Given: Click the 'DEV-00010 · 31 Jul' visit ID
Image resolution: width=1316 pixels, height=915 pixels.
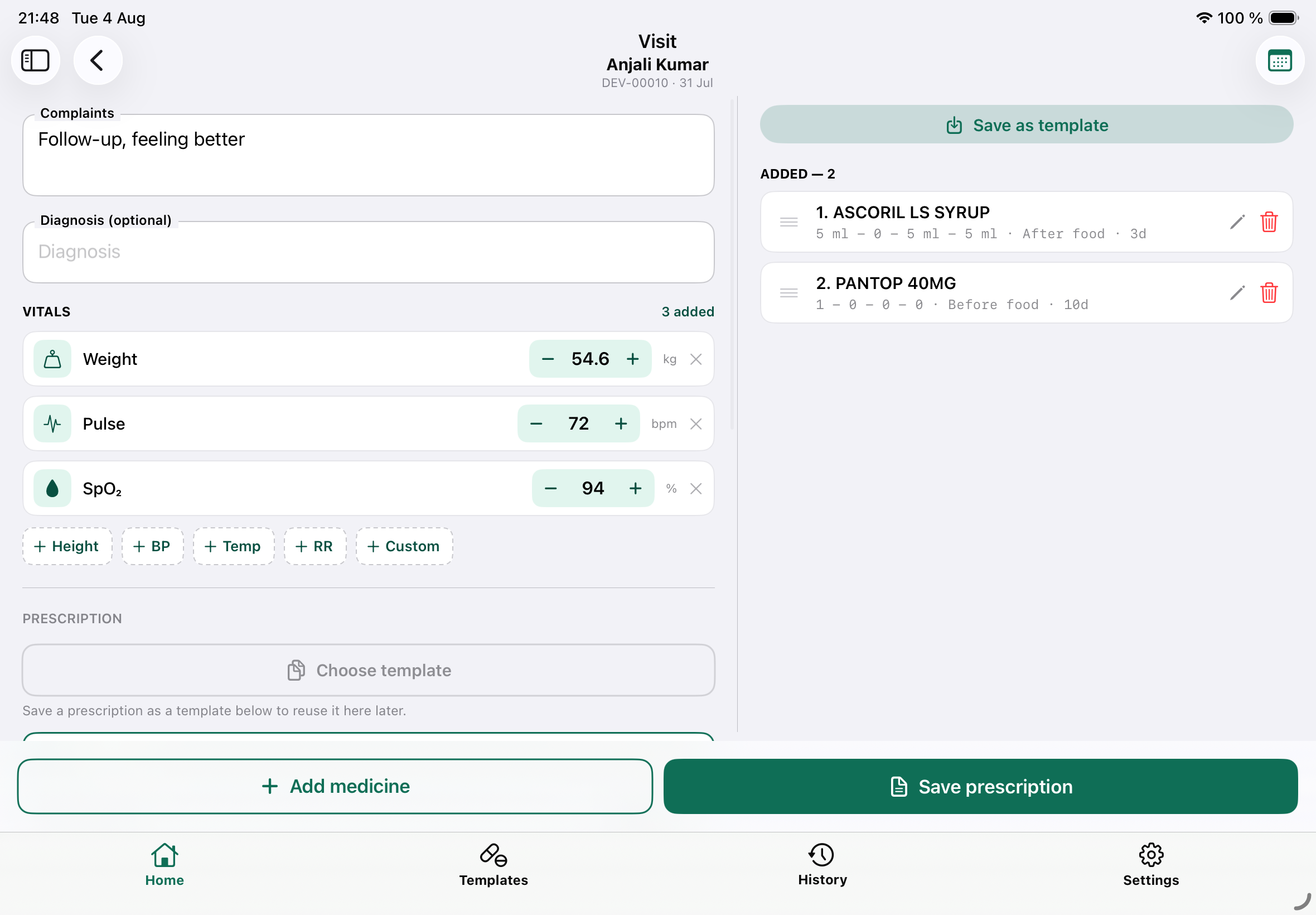Looking at the screenshot, I should coord(657,83).
